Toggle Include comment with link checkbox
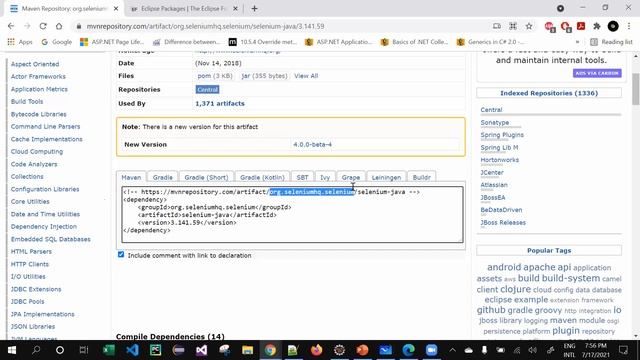640x360 pixels. click(121, 255)
